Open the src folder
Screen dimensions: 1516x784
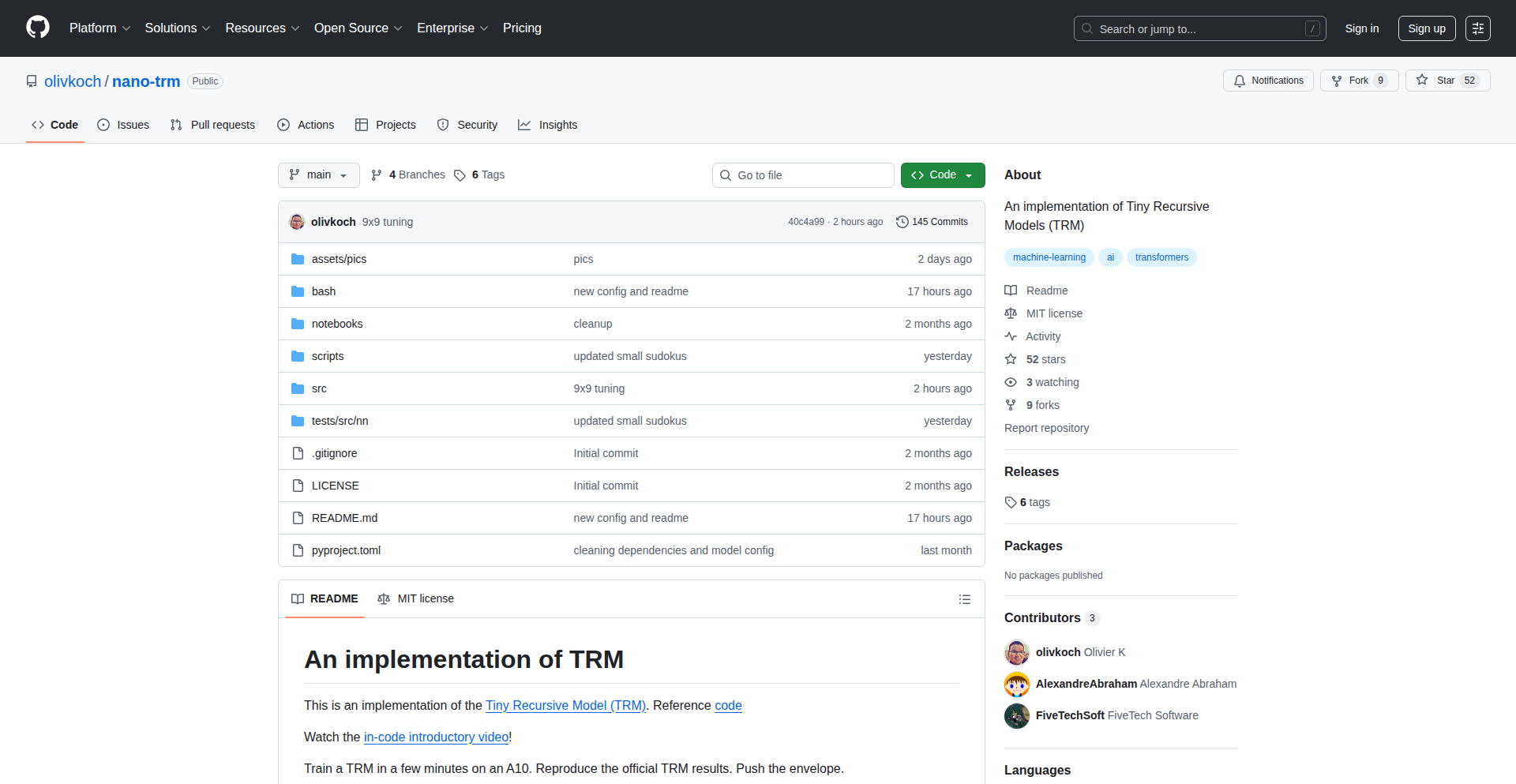click(x=319, y=388)
